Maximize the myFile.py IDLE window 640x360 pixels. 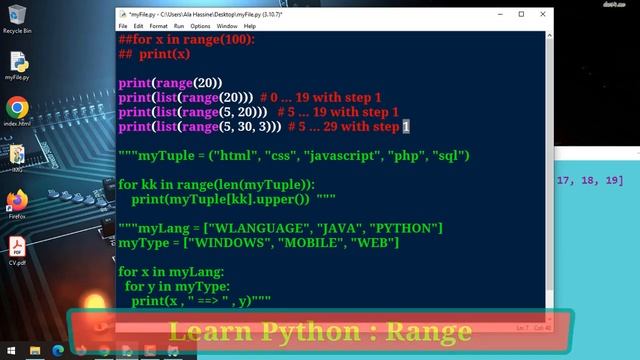pyautogui.click(x=521, y=14)
